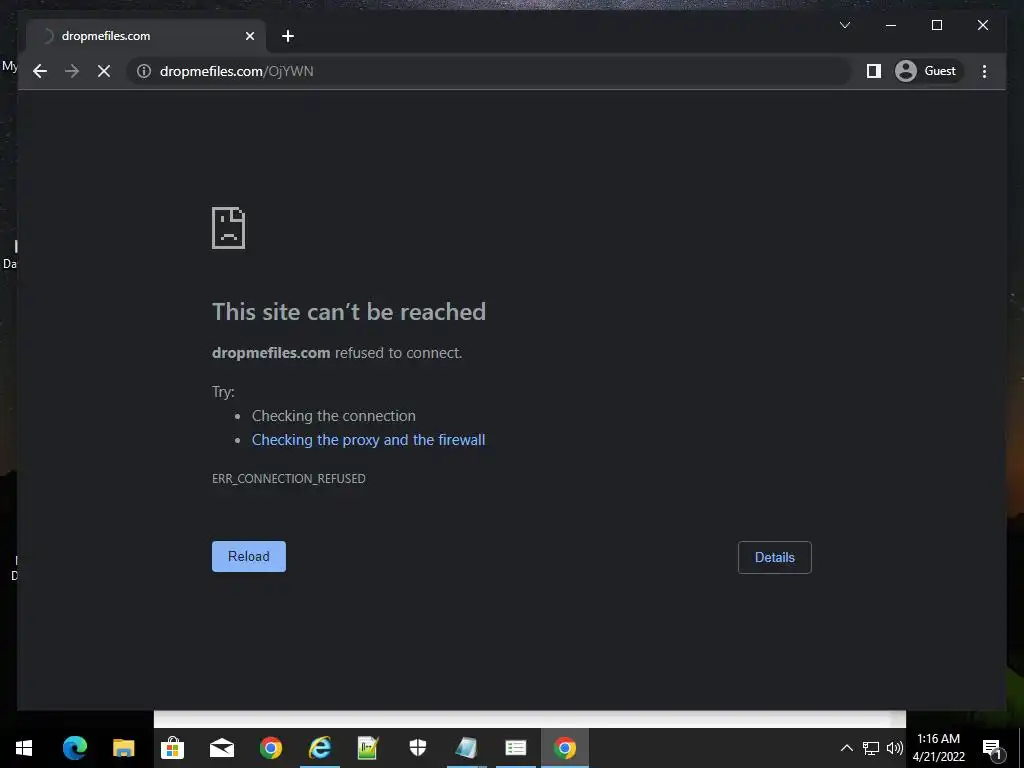Close the dropmefiles.com tab
Viewport: 1024px width, 768px height.
pyautogui.click(x=249, y=36)
